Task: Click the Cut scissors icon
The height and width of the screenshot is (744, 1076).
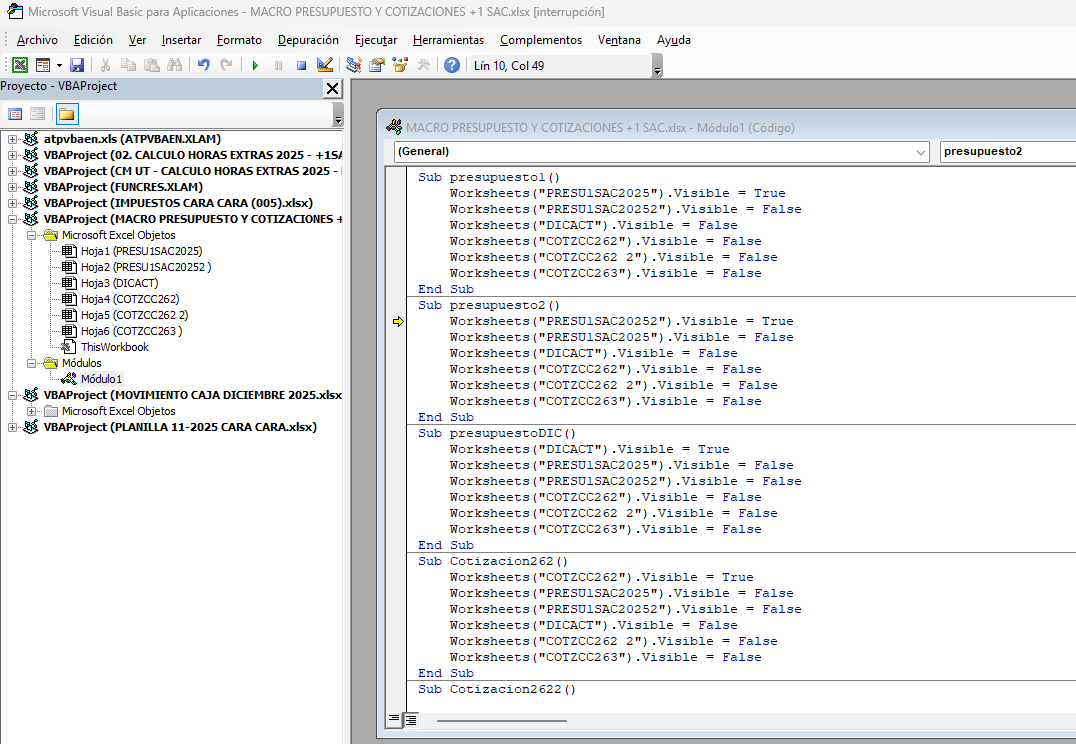Action: (105, 65)
